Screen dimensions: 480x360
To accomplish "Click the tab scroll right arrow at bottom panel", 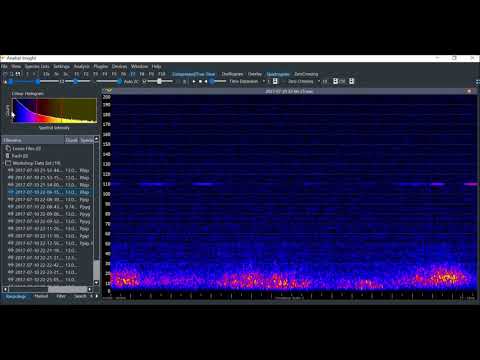I will [97, 296].
